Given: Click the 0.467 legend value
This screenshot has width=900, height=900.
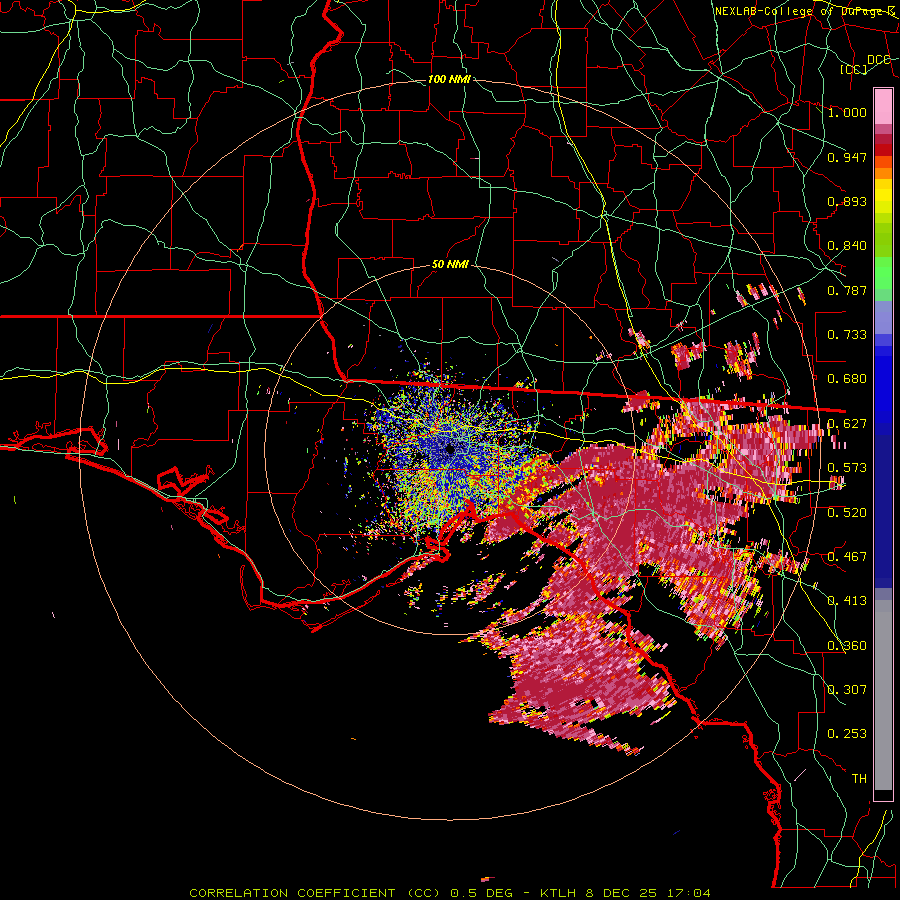Looking at the screenshot, I should [847, 557].
